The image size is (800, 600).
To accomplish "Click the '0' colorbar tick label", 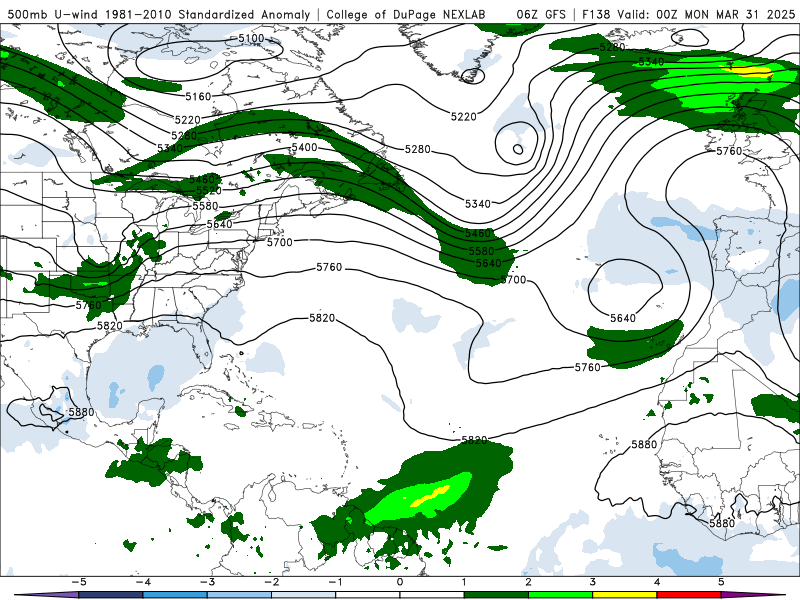I will coord(400,582).
